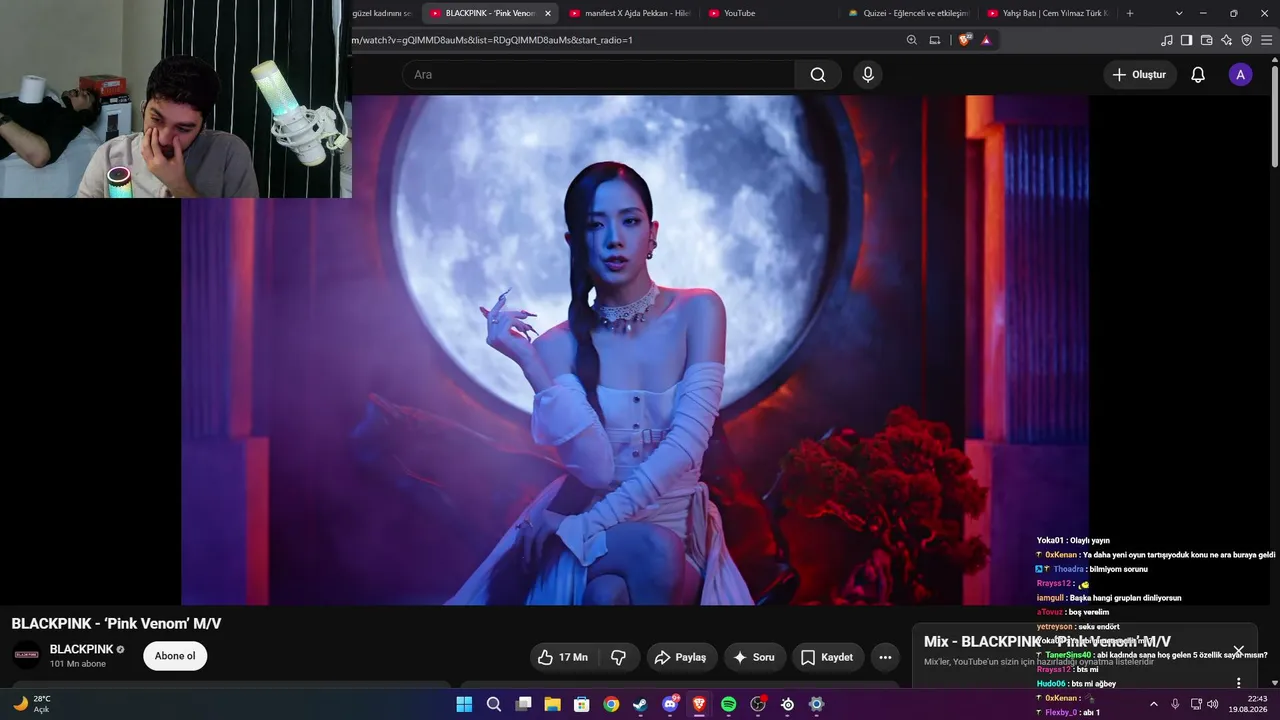Open a new browser tab
Viewport: 1280px width, 720px height.
tap(1130, 13)
